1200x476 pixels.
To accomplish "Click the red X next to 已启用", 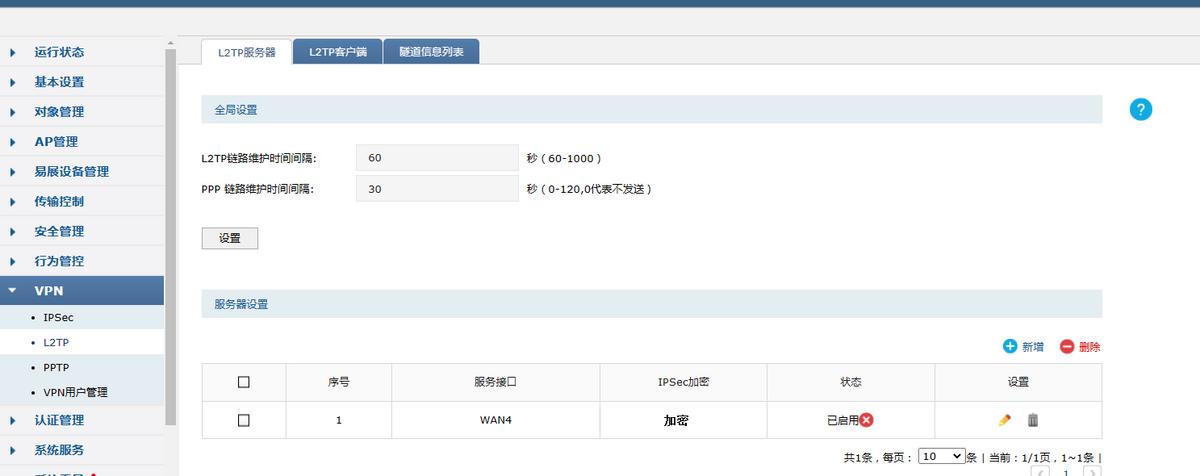I will click(866, 420).
